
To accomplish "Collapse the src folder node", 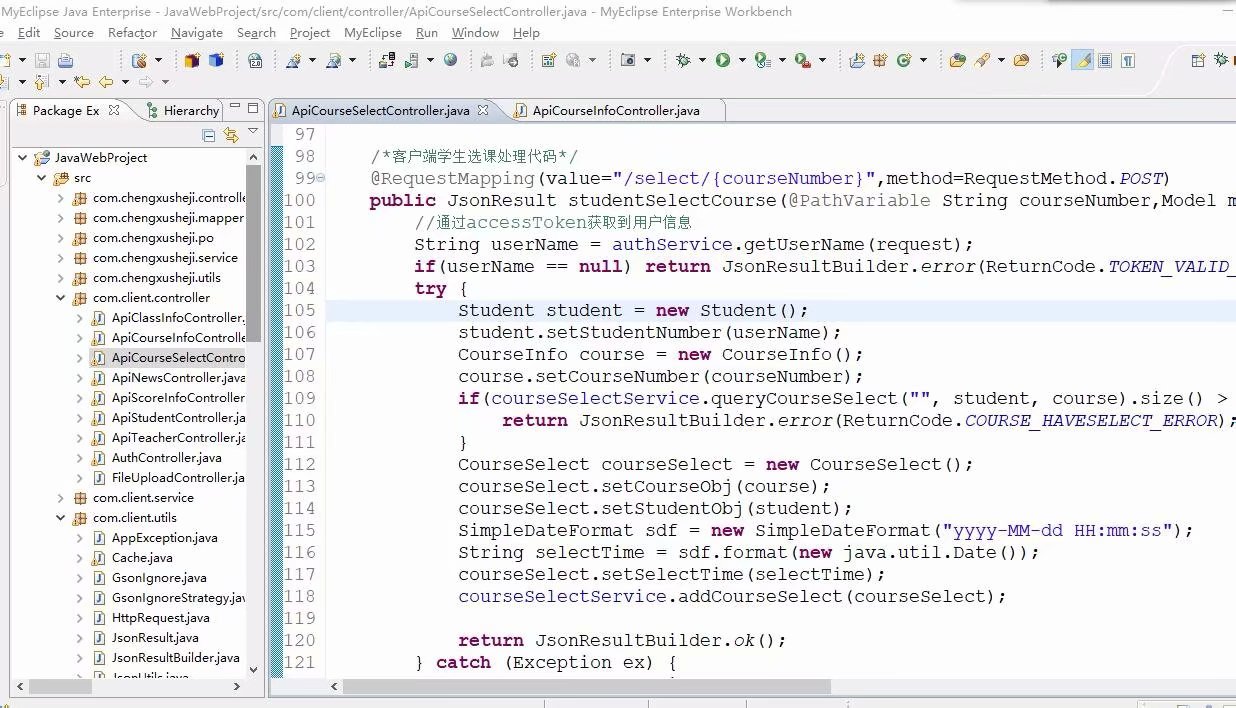I will [42, 177].
